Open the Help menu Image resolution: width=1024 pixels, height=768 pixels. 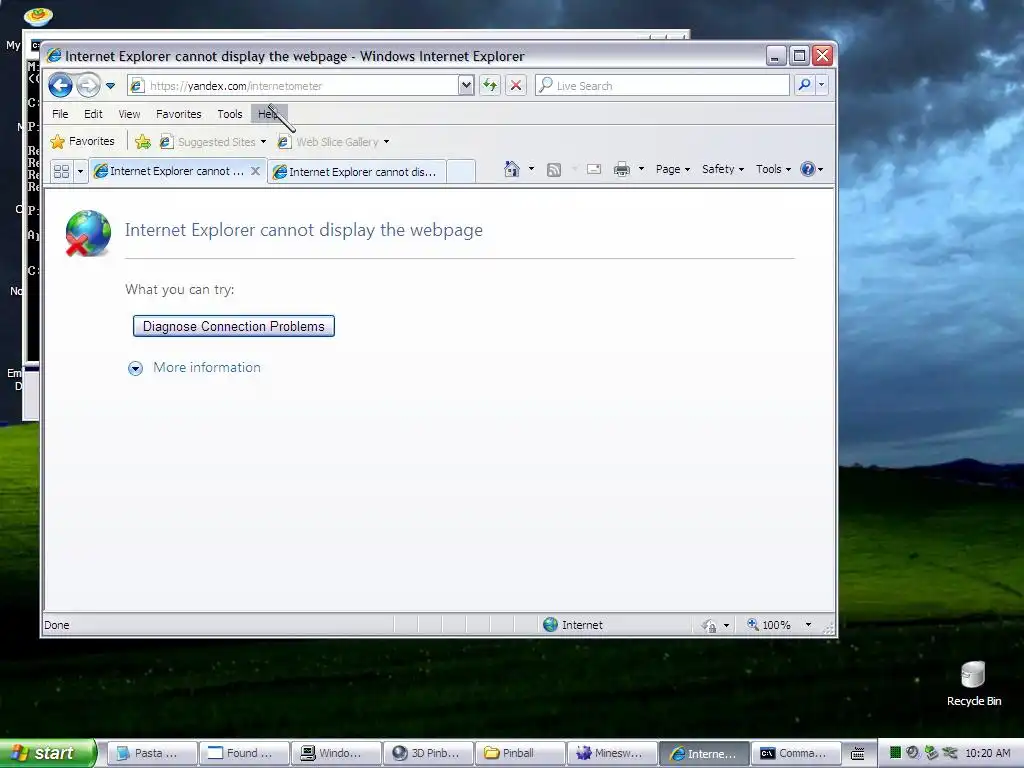pyautogui.click(x=268, y=114)
